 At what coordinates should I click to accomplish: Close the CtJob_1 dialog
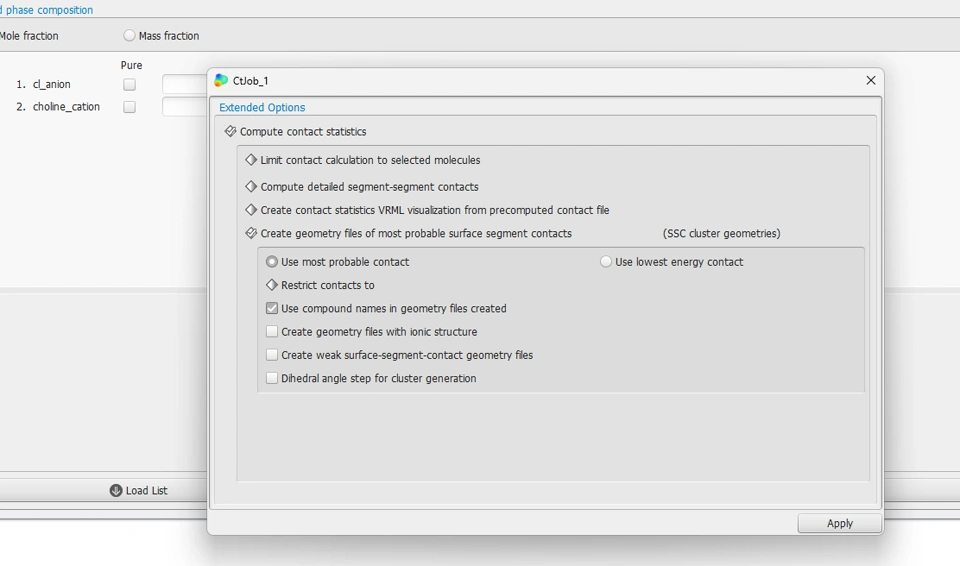[870, 81]
